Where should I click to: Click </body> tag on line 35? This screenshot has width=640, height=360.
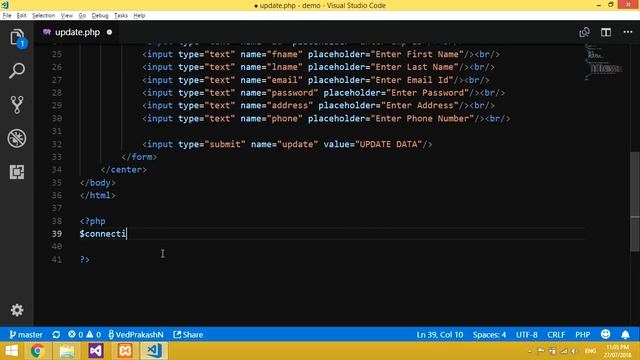98,183
